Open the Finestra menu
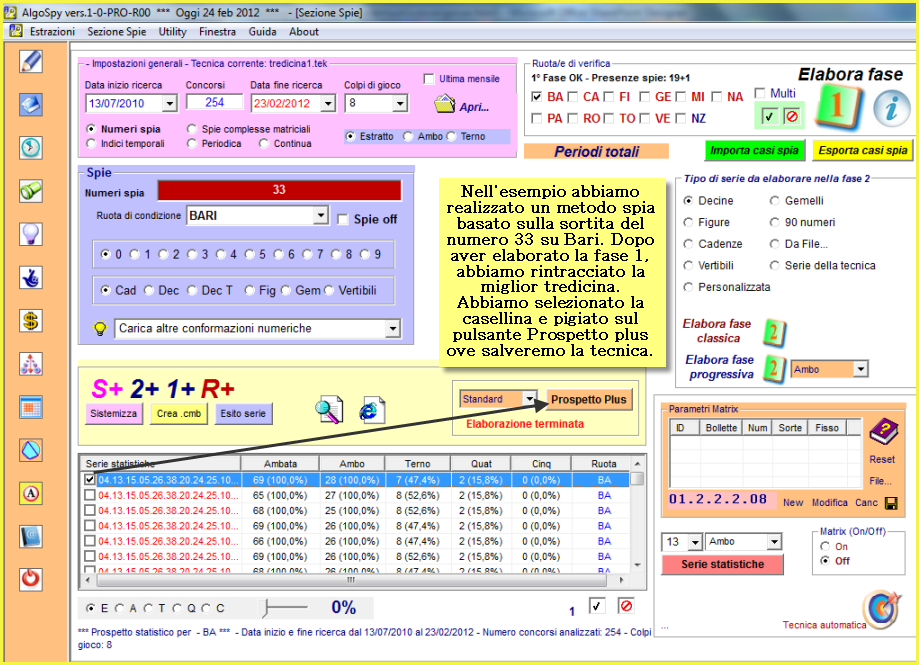 point(217,32)
